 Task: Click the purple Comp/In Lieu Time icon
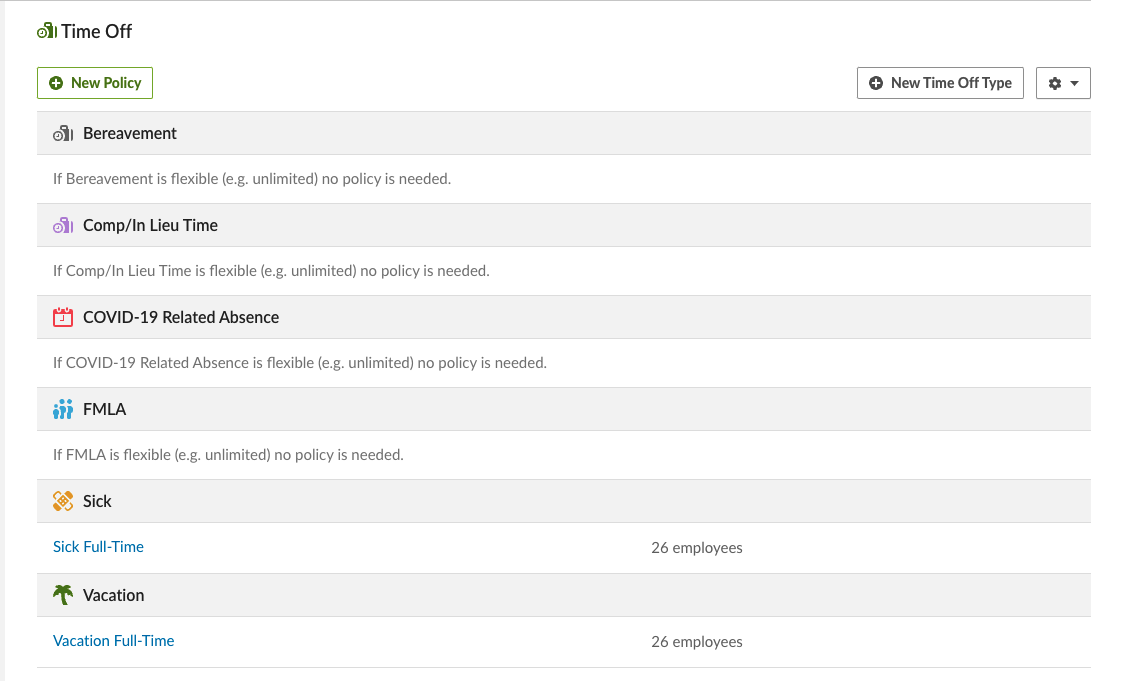[63, 225]
